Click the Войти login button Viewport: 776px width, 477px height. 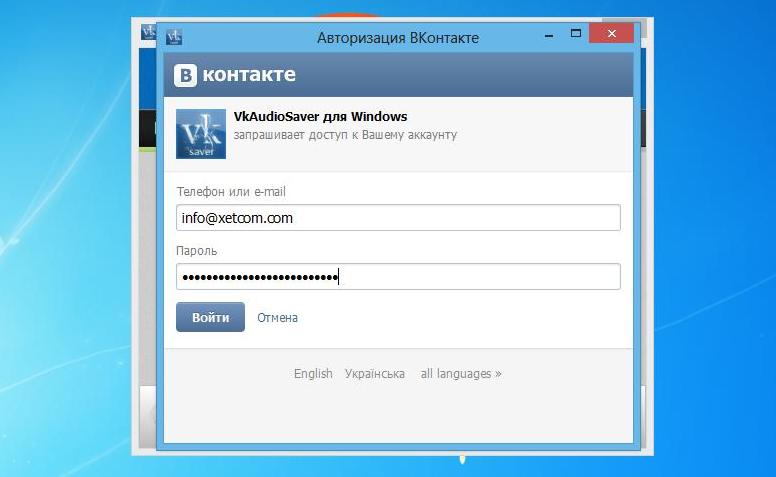pos(210,317)
